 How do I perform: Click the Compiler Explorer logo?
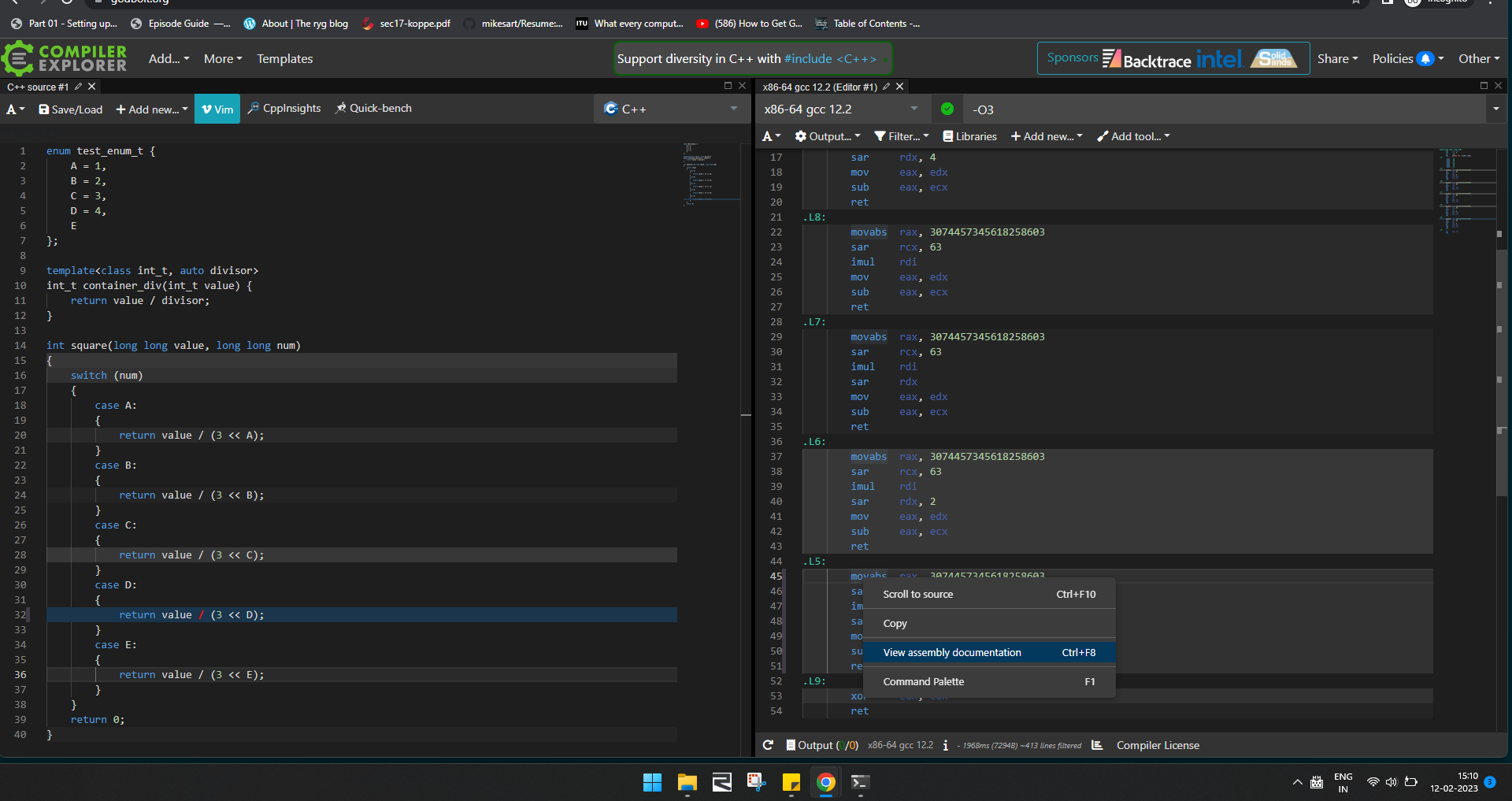point(63,58)
